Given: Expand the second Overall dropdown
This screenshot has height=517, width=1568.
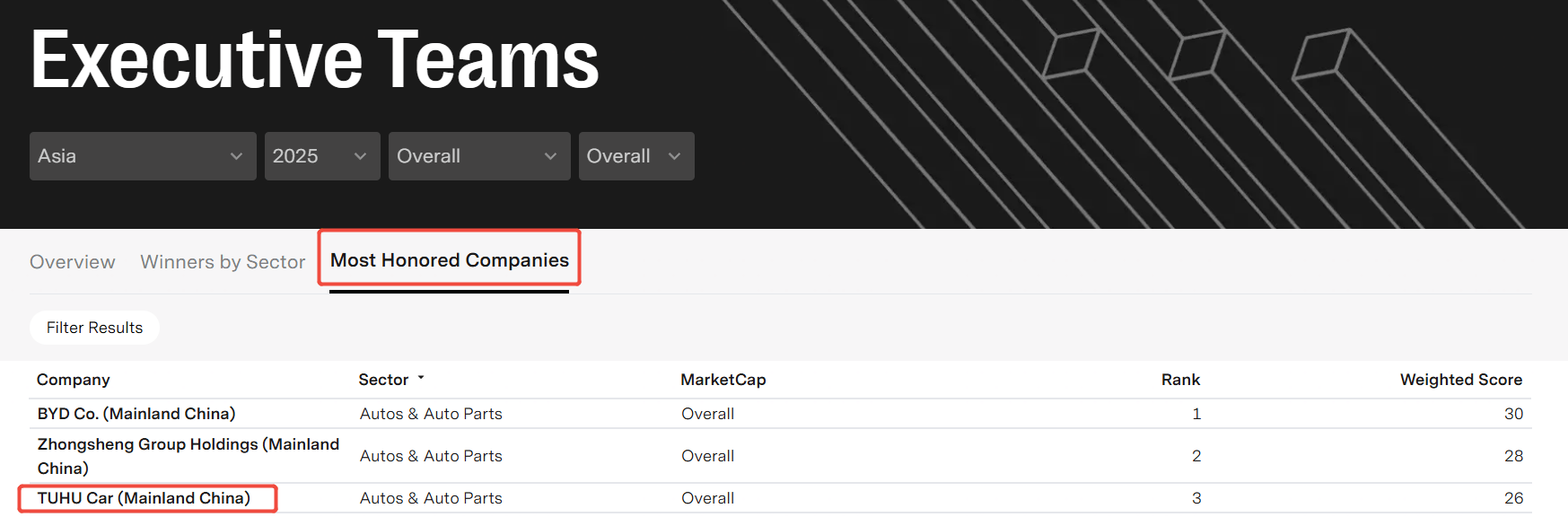Looking at the screenshot, I should [635, 156].
